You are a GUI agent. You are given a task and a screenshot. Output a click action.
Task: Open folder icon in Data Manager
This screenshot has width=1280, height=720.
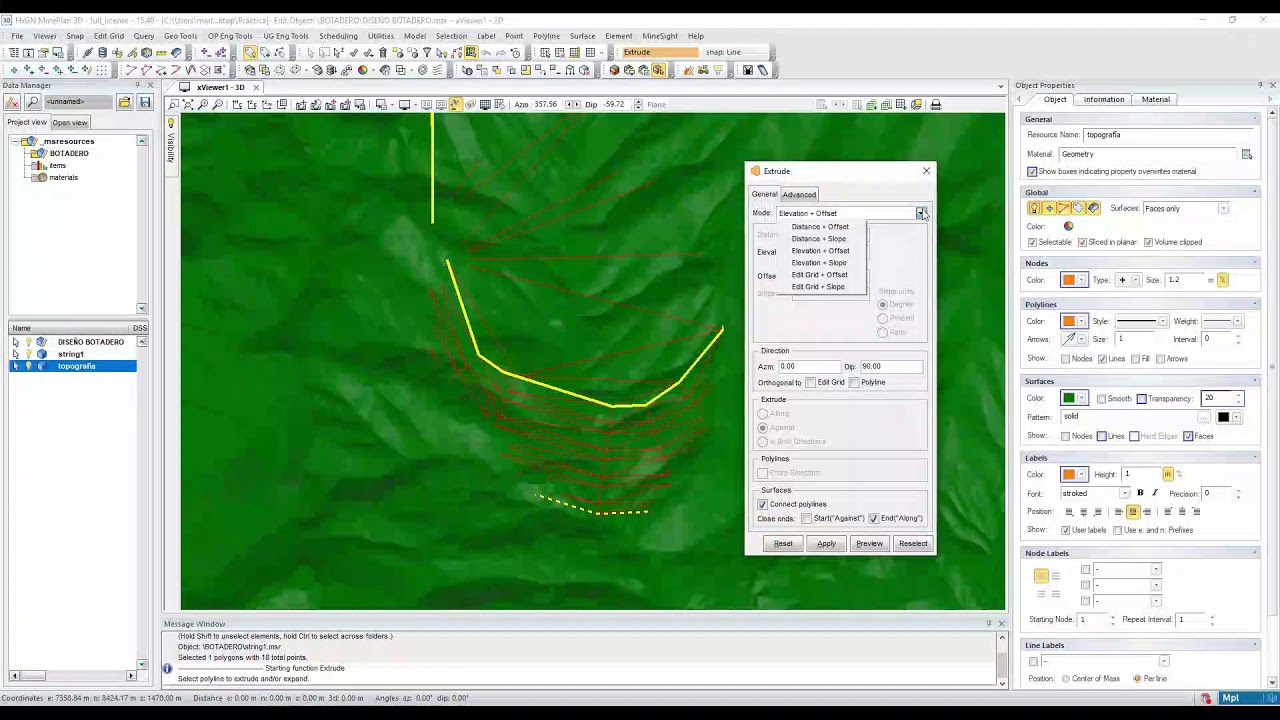(x=124, y=102)
